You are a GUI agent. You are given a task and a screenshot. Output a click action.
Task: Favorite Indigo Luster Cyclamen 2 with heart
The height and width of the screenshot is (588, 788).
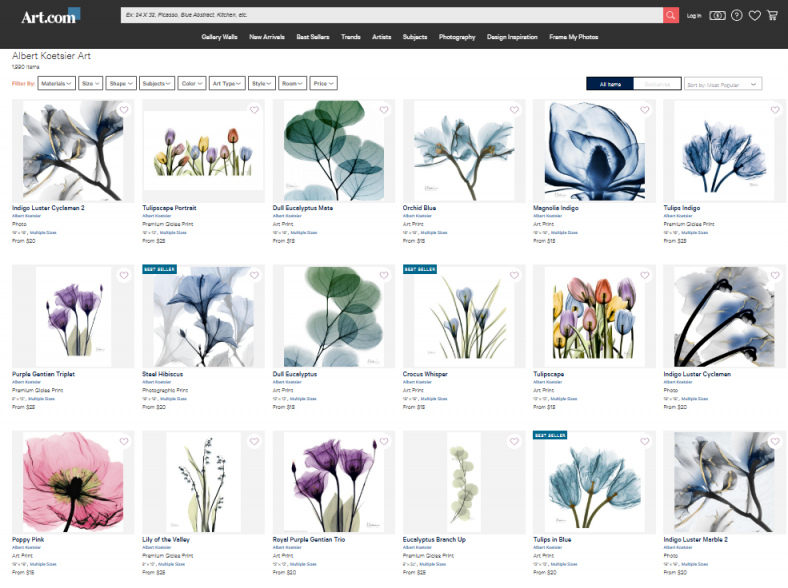[x=124, y=110]
